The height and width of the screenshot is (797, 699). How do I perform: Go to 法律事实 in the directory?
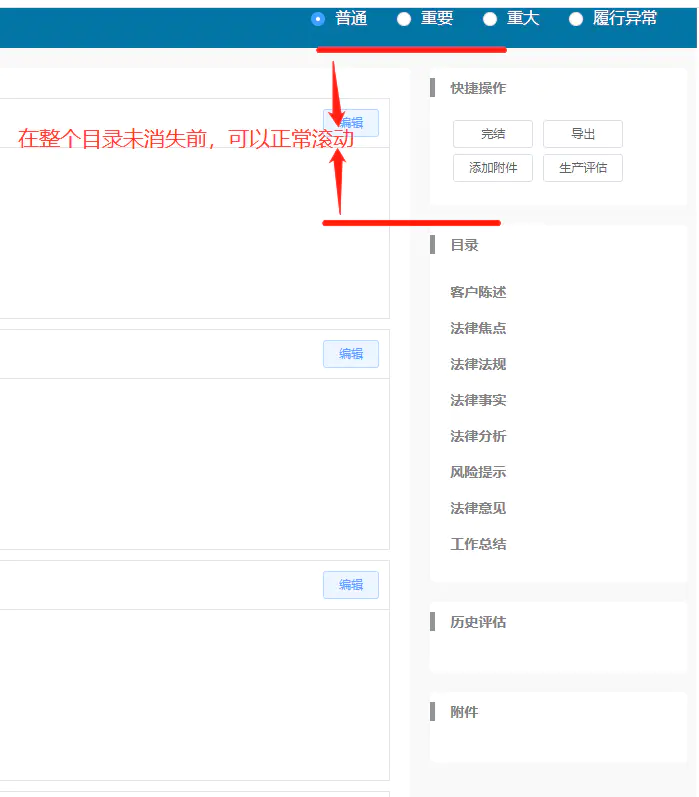click(x=478, y=401)
